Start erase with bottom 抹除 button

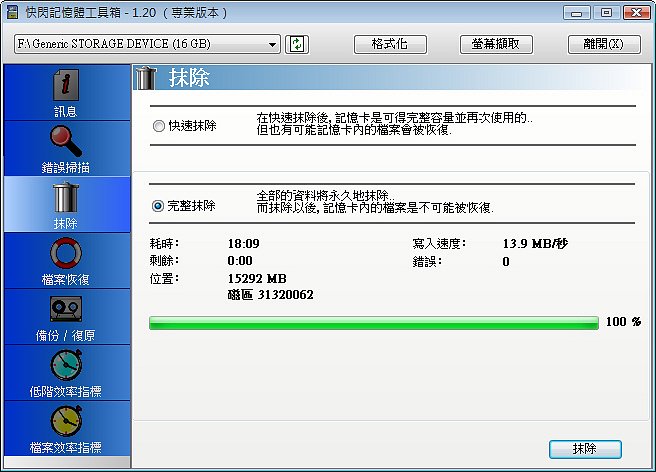pyautogui.click(x=585, y=449)
